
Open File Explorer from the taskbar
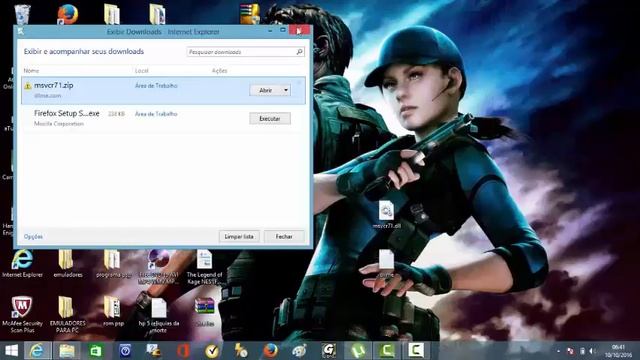tap(67, 351)
